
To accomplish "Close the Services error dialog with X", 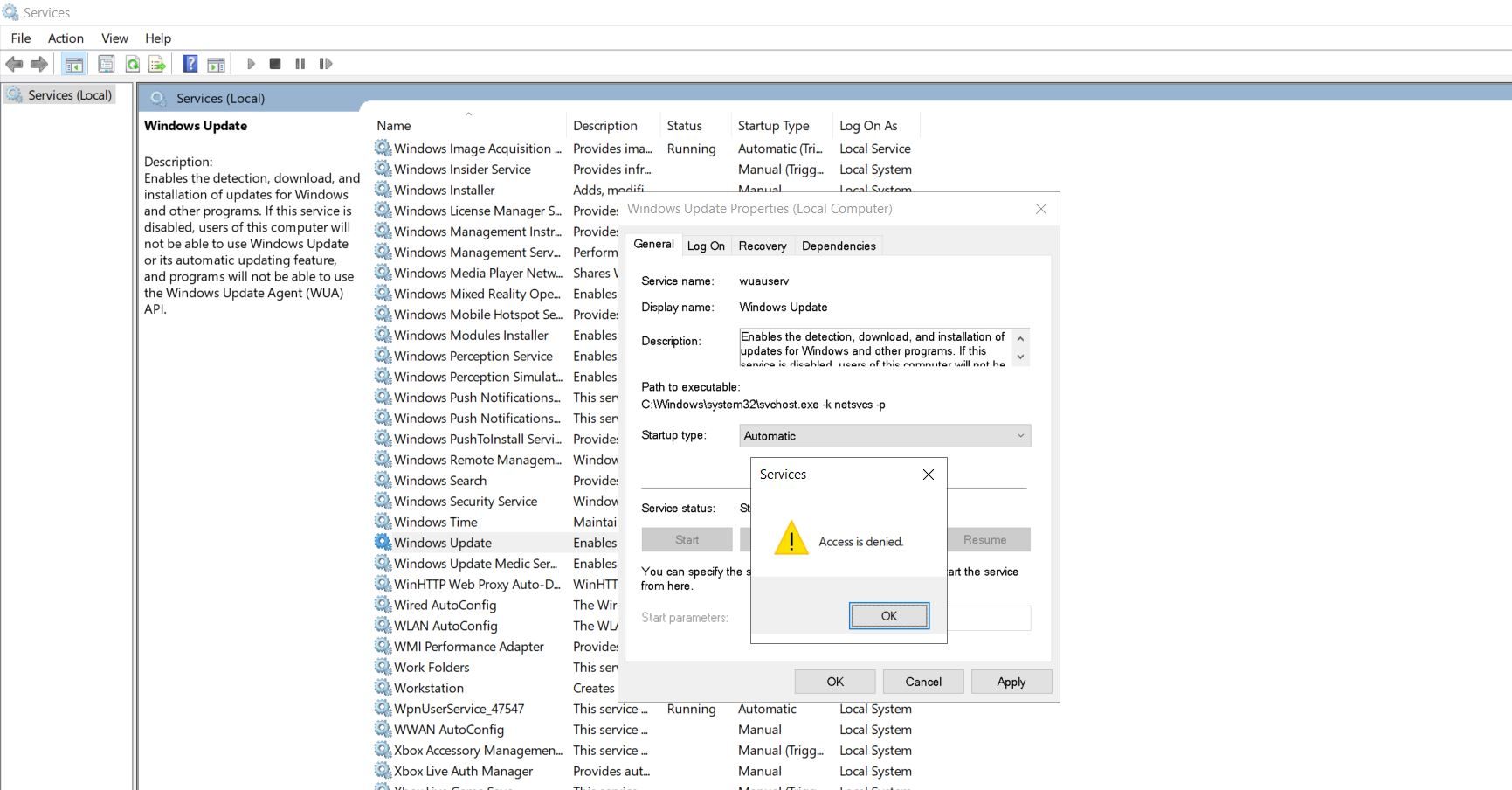I will [x=929, y=475].
